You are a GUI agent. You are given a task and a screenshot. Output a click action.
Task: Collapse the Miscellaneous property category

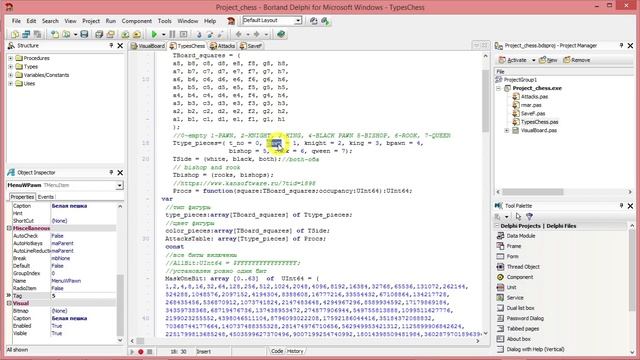(9, 228)
